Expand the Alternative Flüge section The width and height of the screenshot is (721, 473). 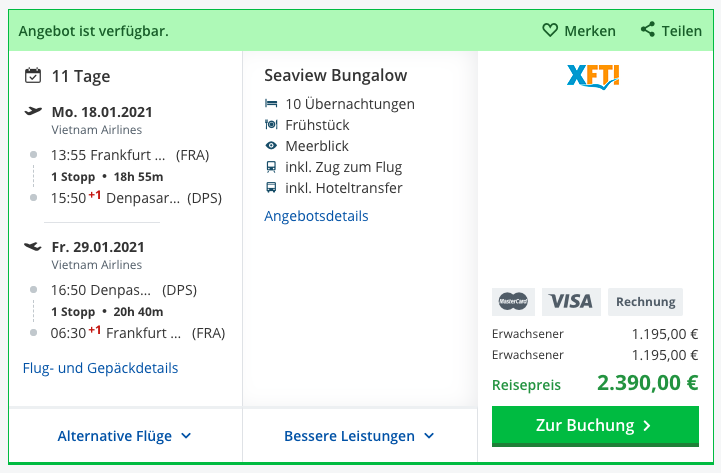(125, 436)
